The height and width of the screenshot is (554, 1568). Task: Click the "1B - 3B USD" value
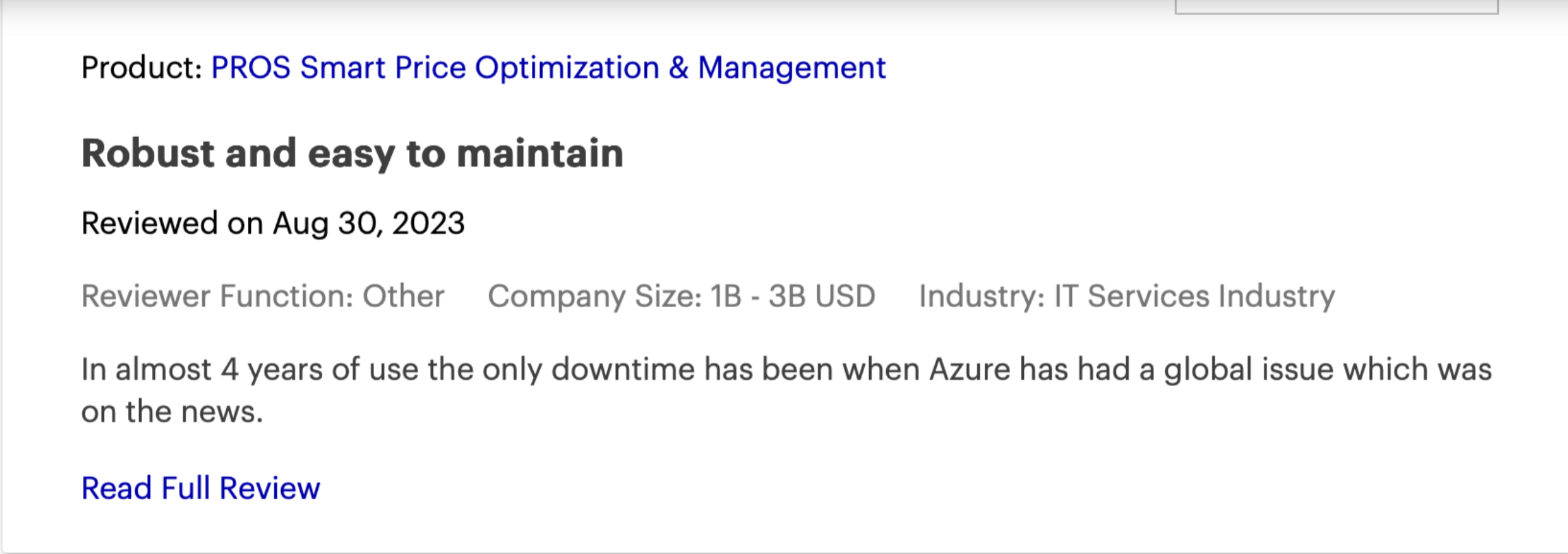coord(793,296)
